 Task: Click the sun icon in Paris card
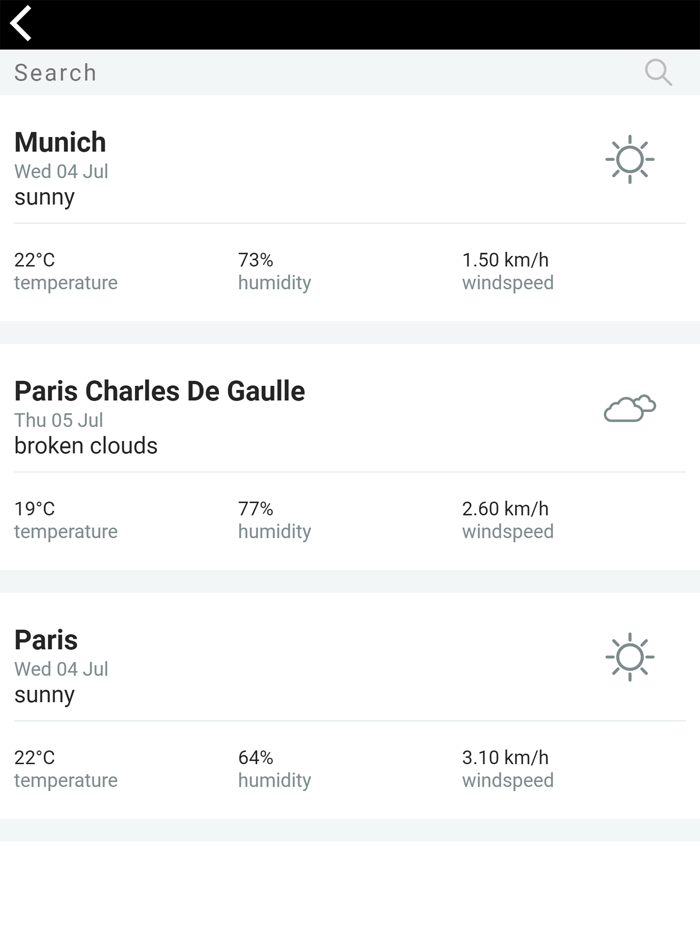coord(630,658)
